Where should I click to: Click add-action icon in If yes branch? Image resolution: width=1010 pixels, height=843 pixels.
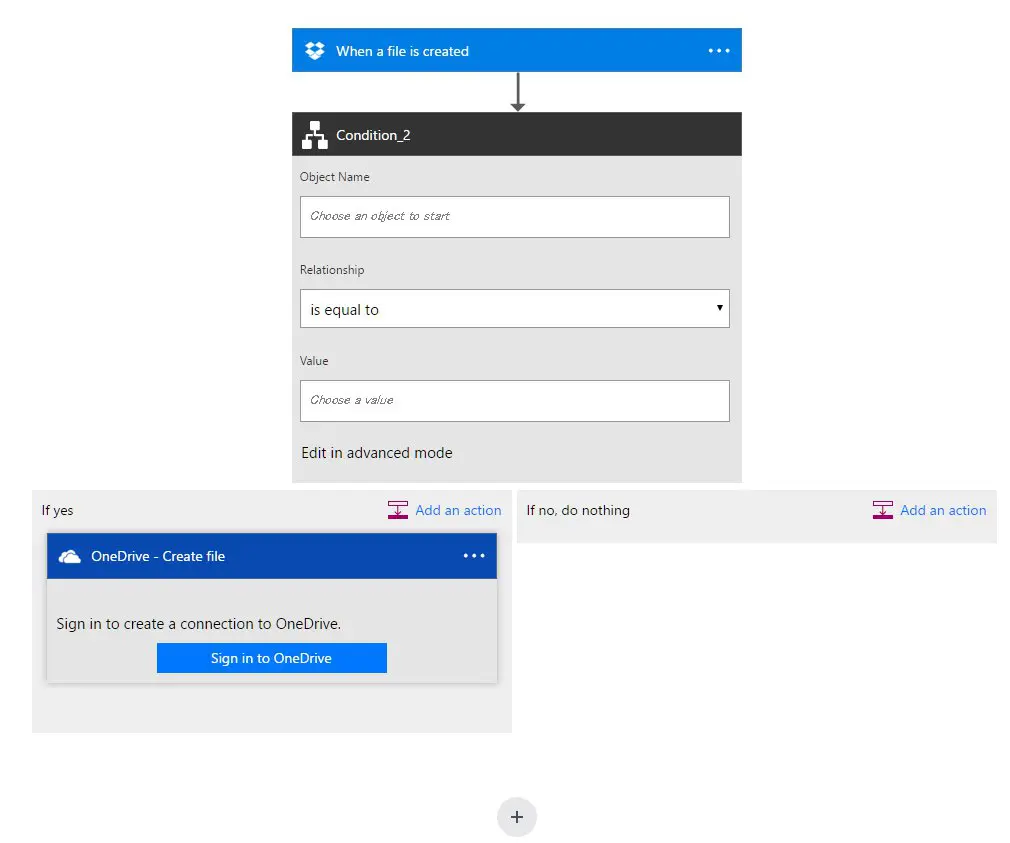coord(397,510)
